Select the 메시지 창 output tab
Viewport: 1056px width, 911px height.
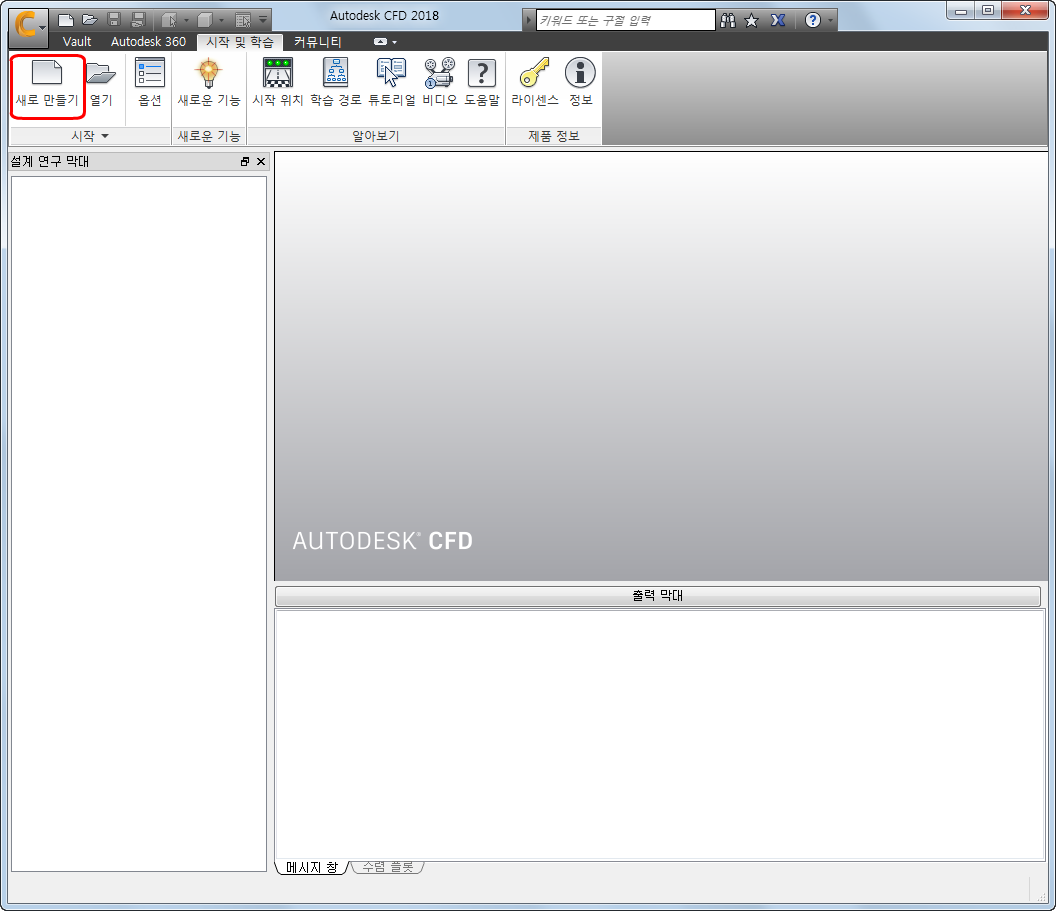(x=312, y=867)
